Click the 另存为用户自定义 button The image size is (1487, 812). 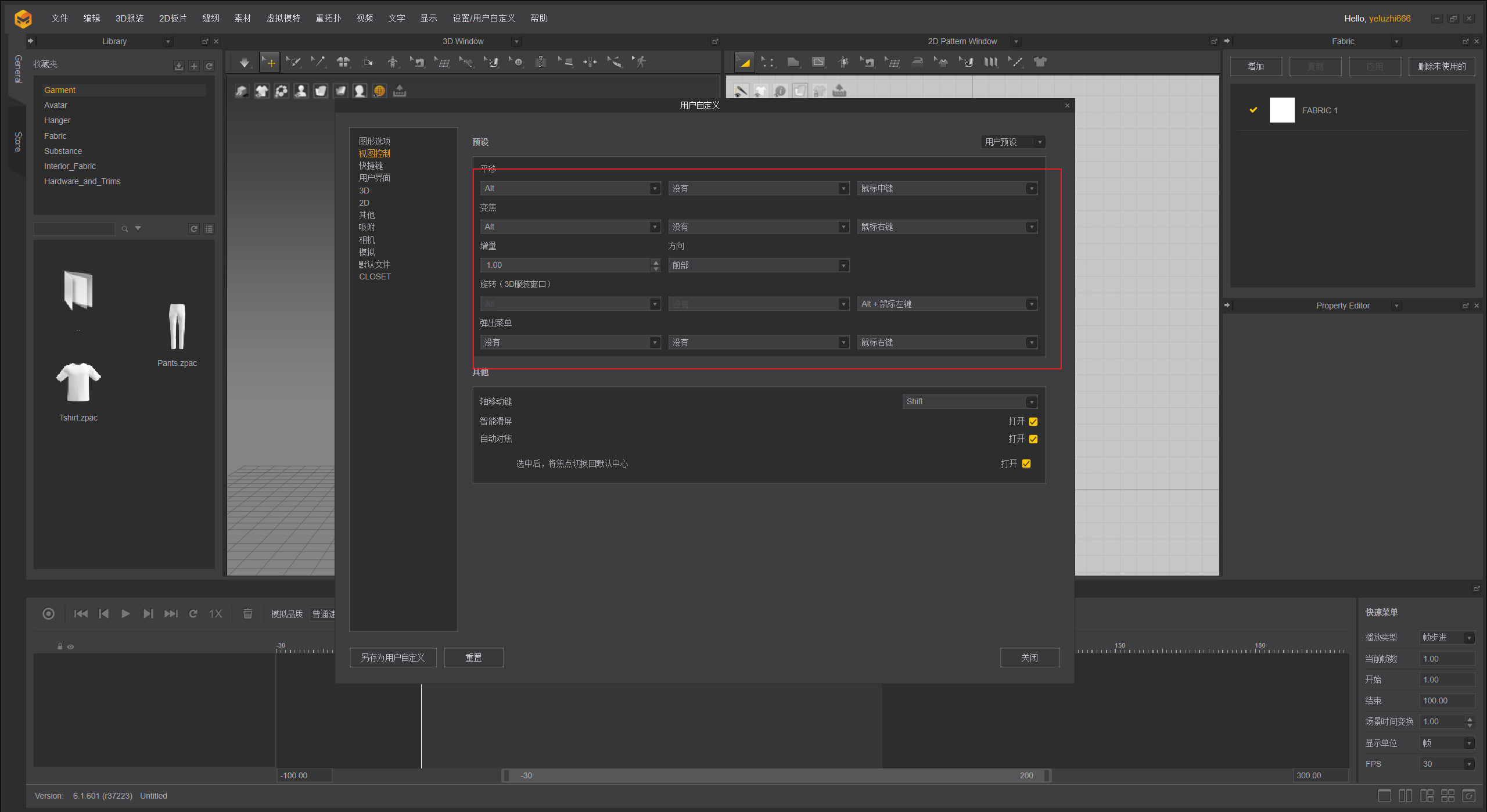coord(393,657)
